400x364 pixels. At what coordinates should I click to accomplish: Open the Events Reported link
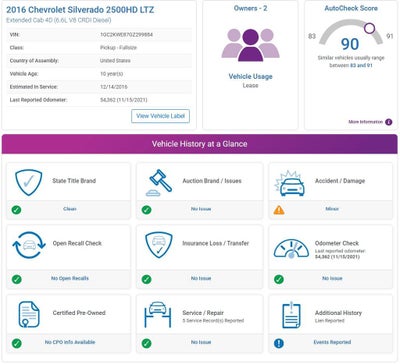point(332,342)
